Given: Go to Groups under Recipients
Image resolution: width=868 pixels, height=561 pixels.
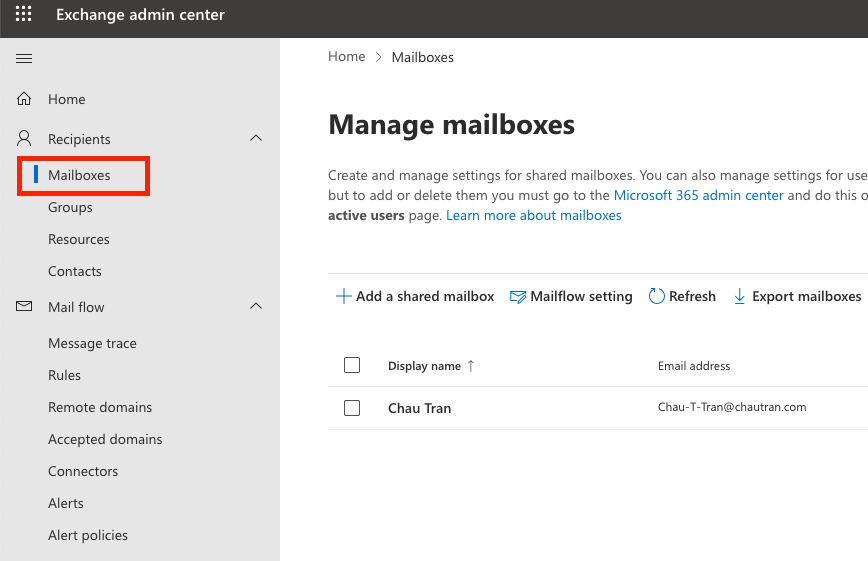Looking at the screenshot, I should (x=70, y=207).
